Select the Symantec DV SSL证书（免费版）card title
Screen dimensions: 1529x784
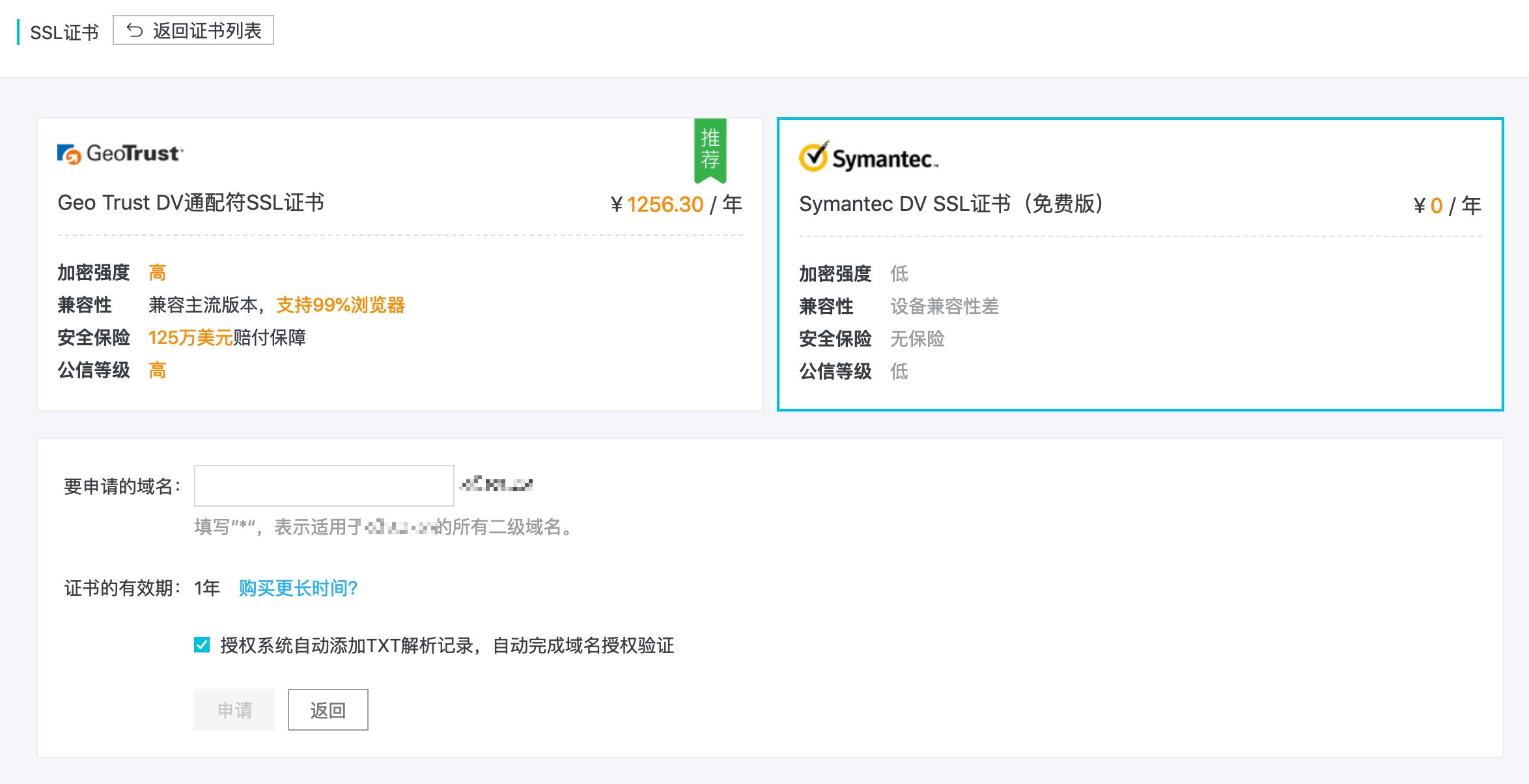[951, 204]
